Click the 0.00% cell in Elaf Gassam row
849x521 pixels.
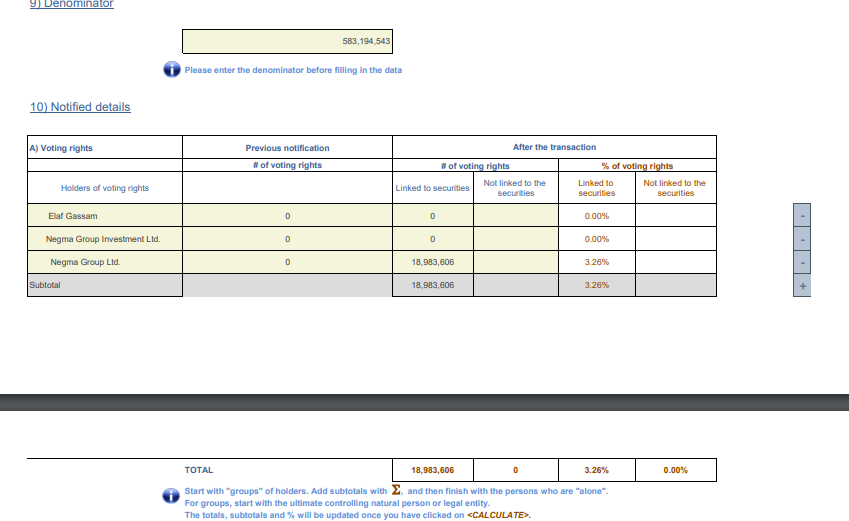597,216
